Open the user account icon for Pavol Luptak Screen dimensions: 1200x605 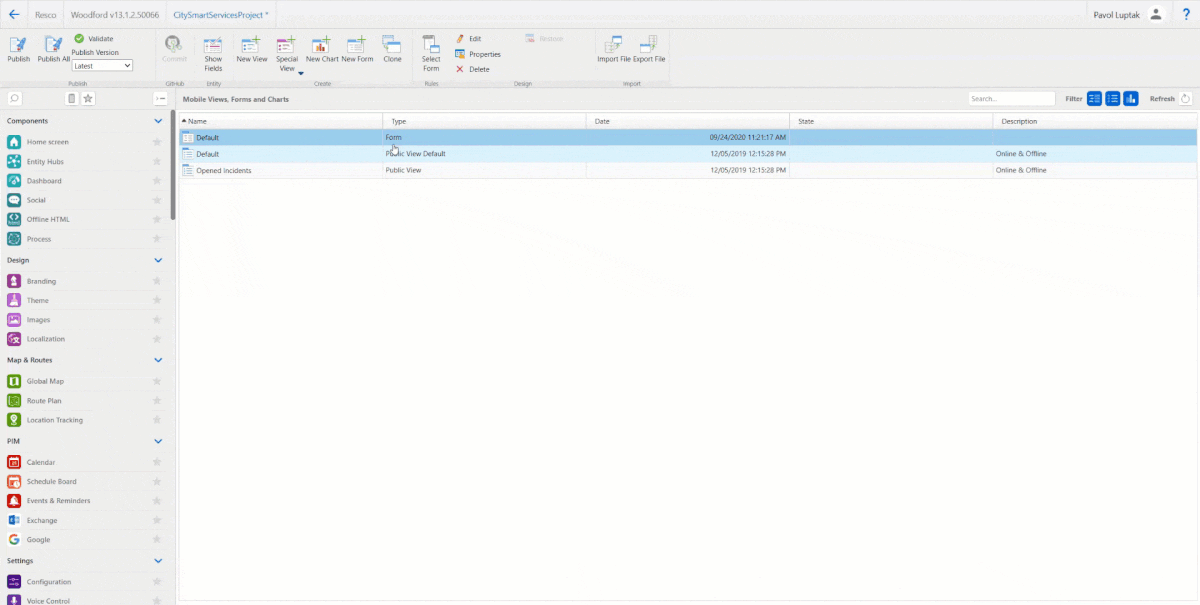[x=1156, y=14]
